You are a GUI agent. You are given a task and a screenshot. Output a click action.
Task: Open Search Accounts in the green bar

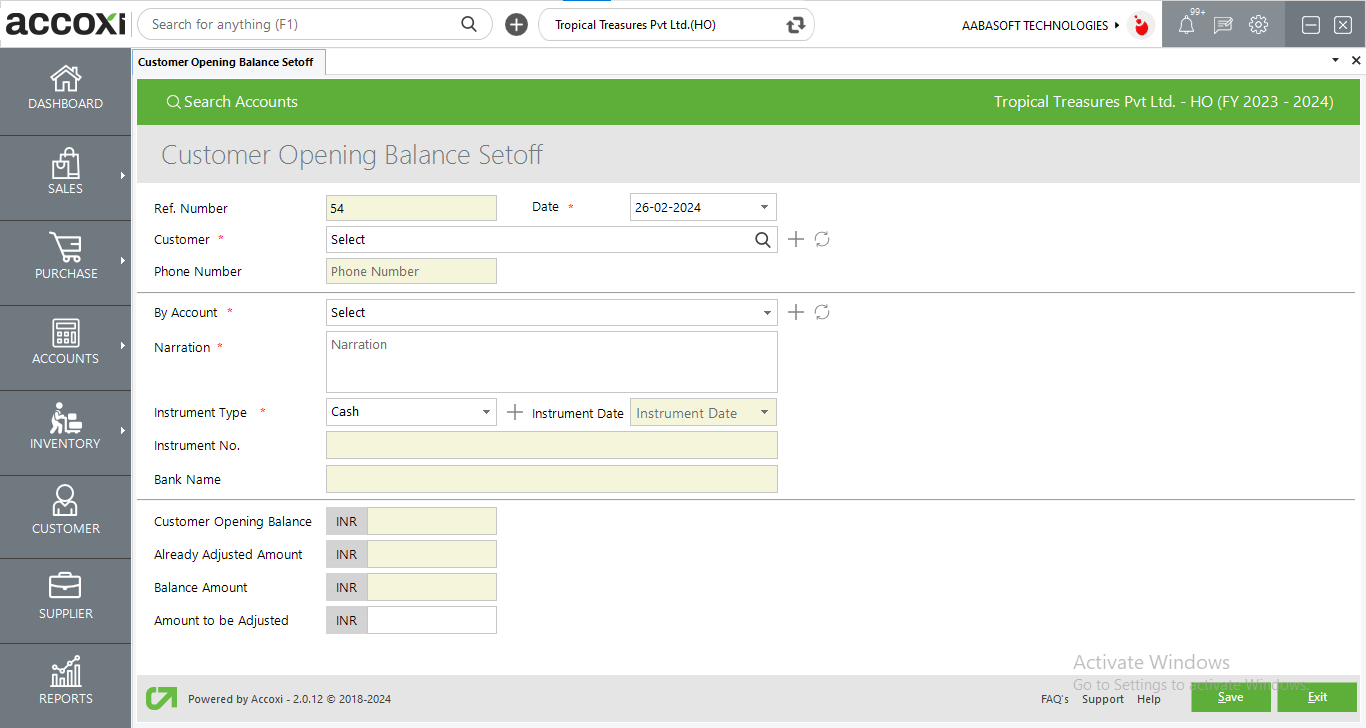(x=232, y=101)
